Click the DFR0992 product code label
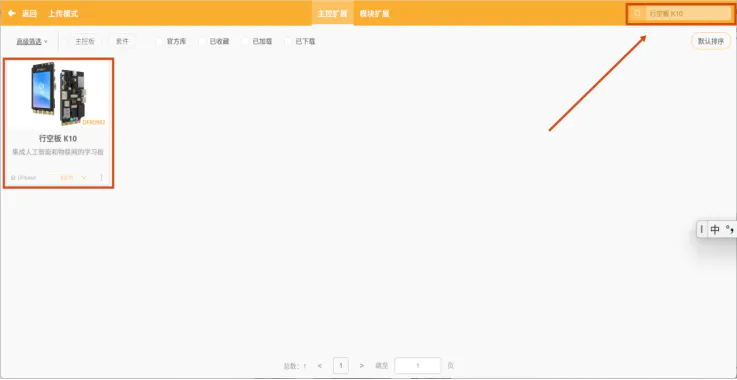 pos(94,122)
